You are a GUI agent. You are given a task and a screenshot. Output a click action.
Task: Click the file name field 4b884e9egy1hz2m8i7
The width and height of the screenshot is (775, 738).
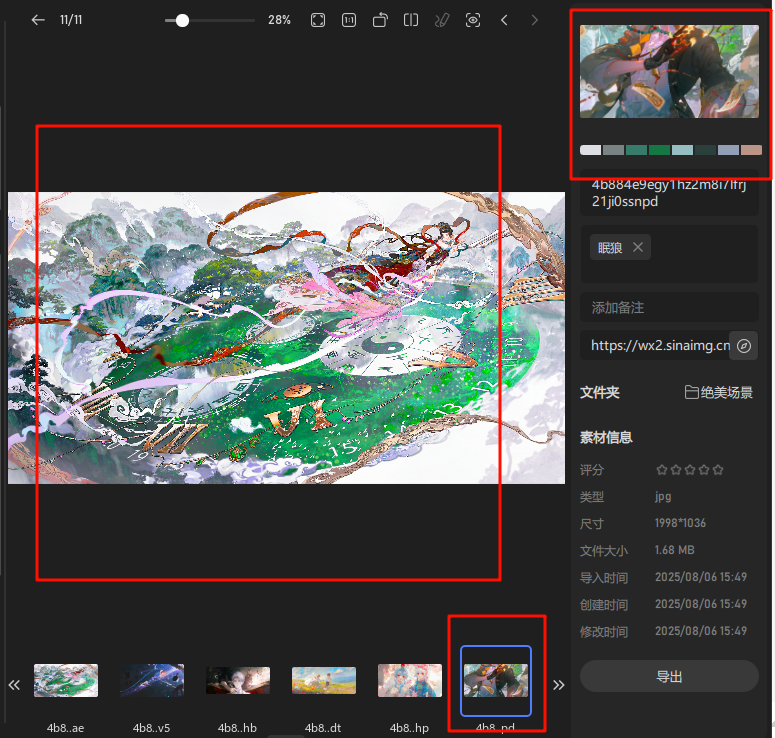click(669, 193)
